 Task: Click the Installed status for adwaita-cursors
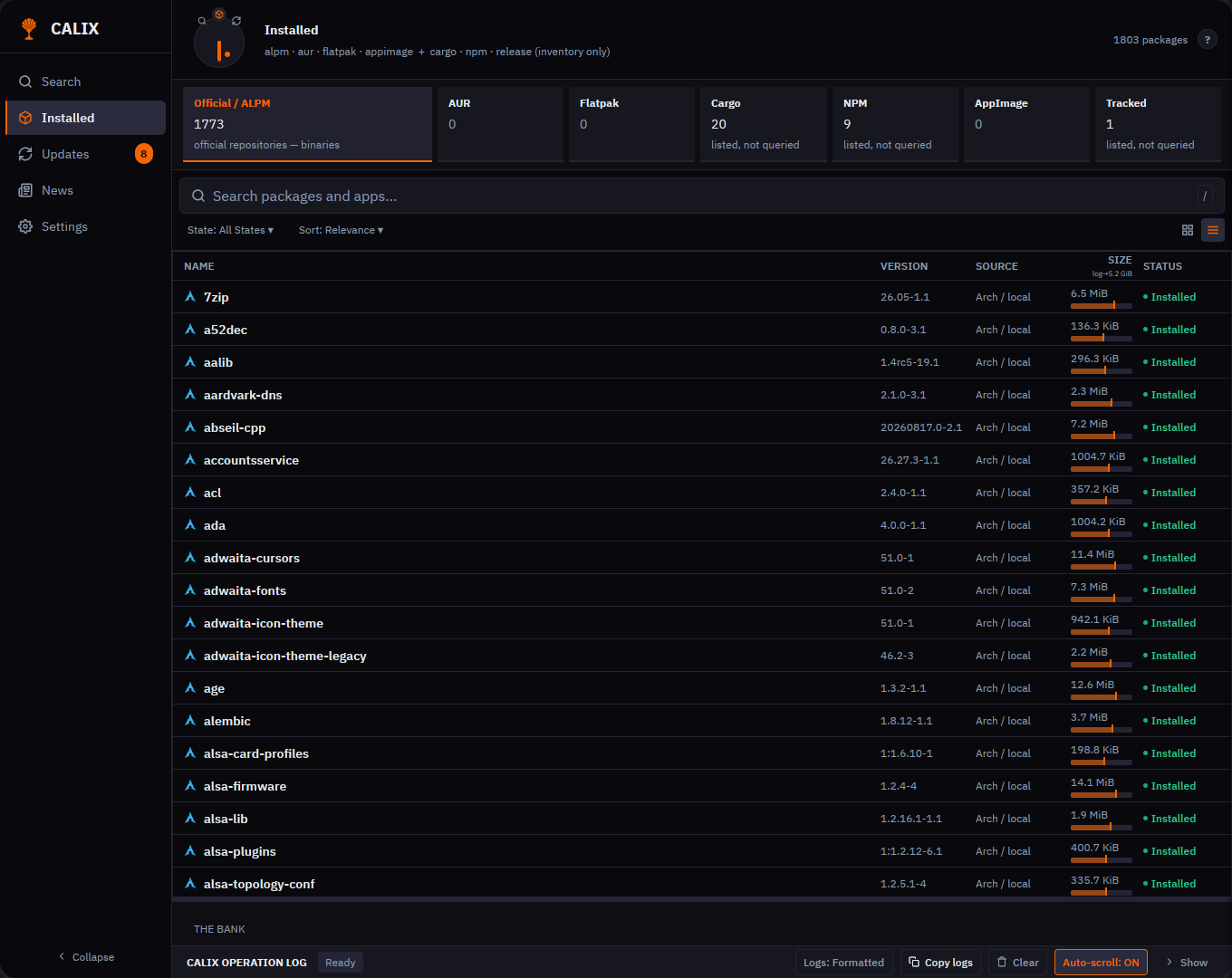click(1169, 558)
